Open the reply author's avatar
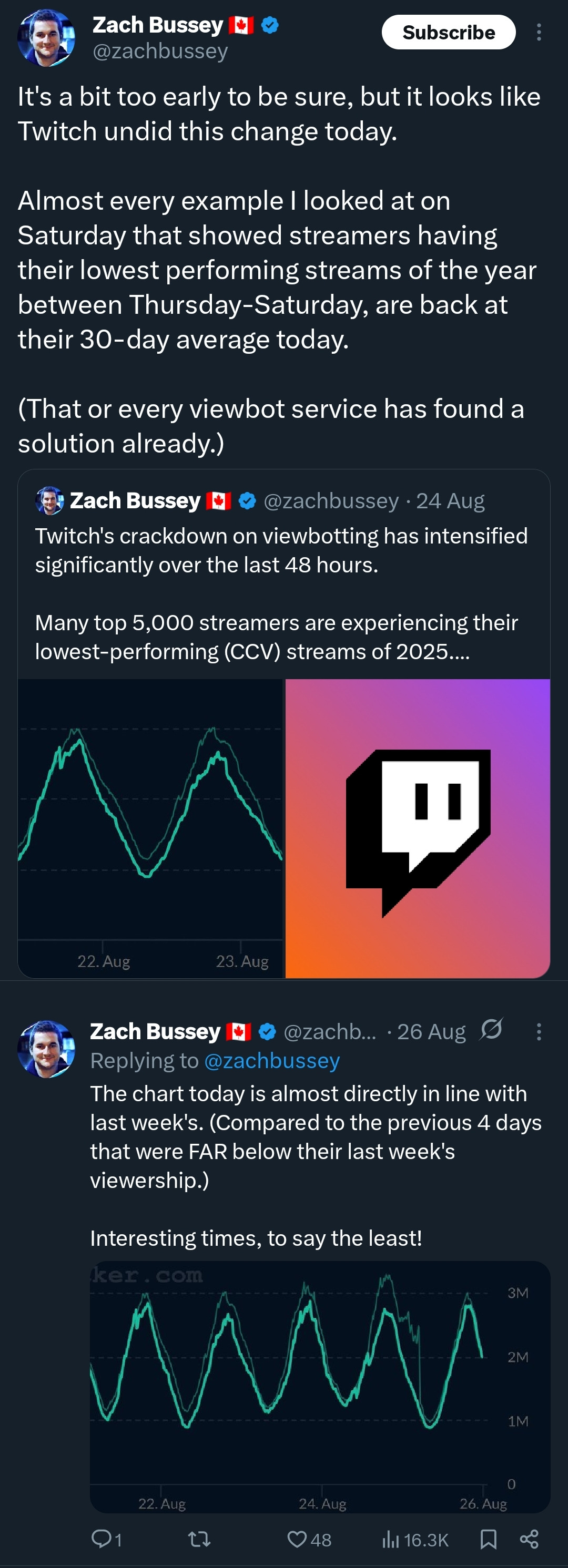Viewport: 568px width, 1568px height. 46,1049
